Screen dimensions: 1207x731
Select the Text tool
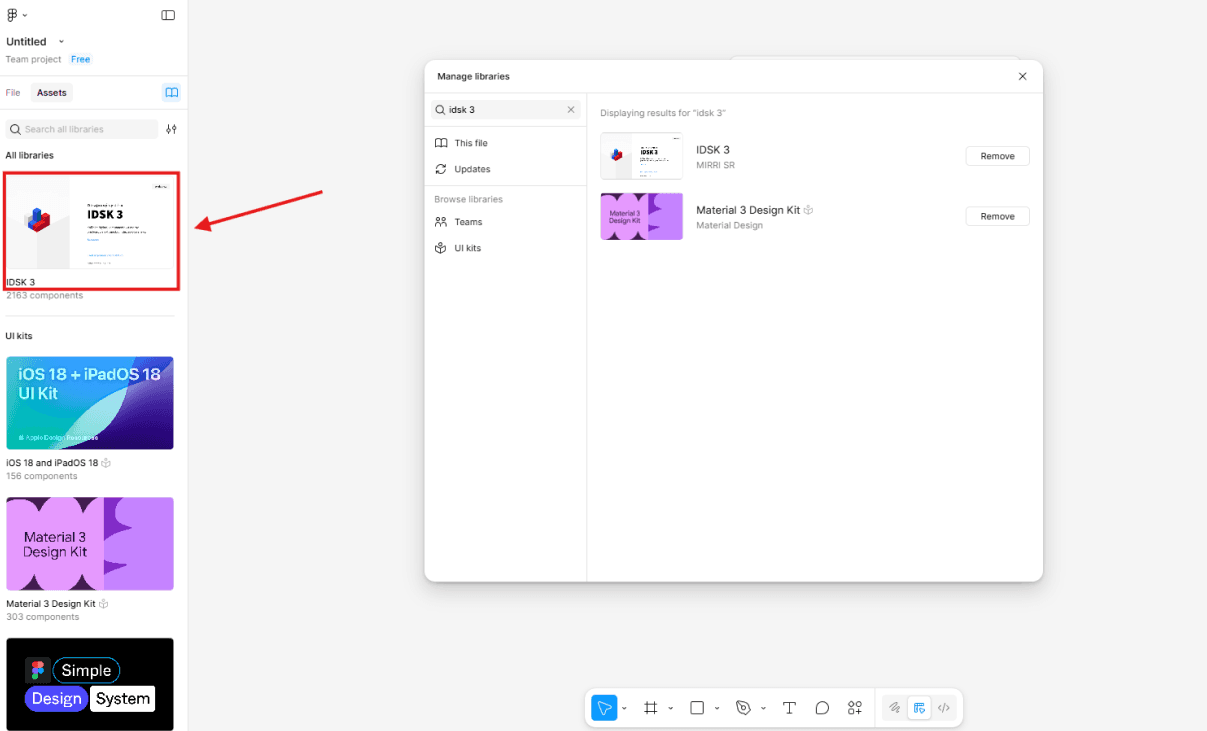[x=789, y=708]
